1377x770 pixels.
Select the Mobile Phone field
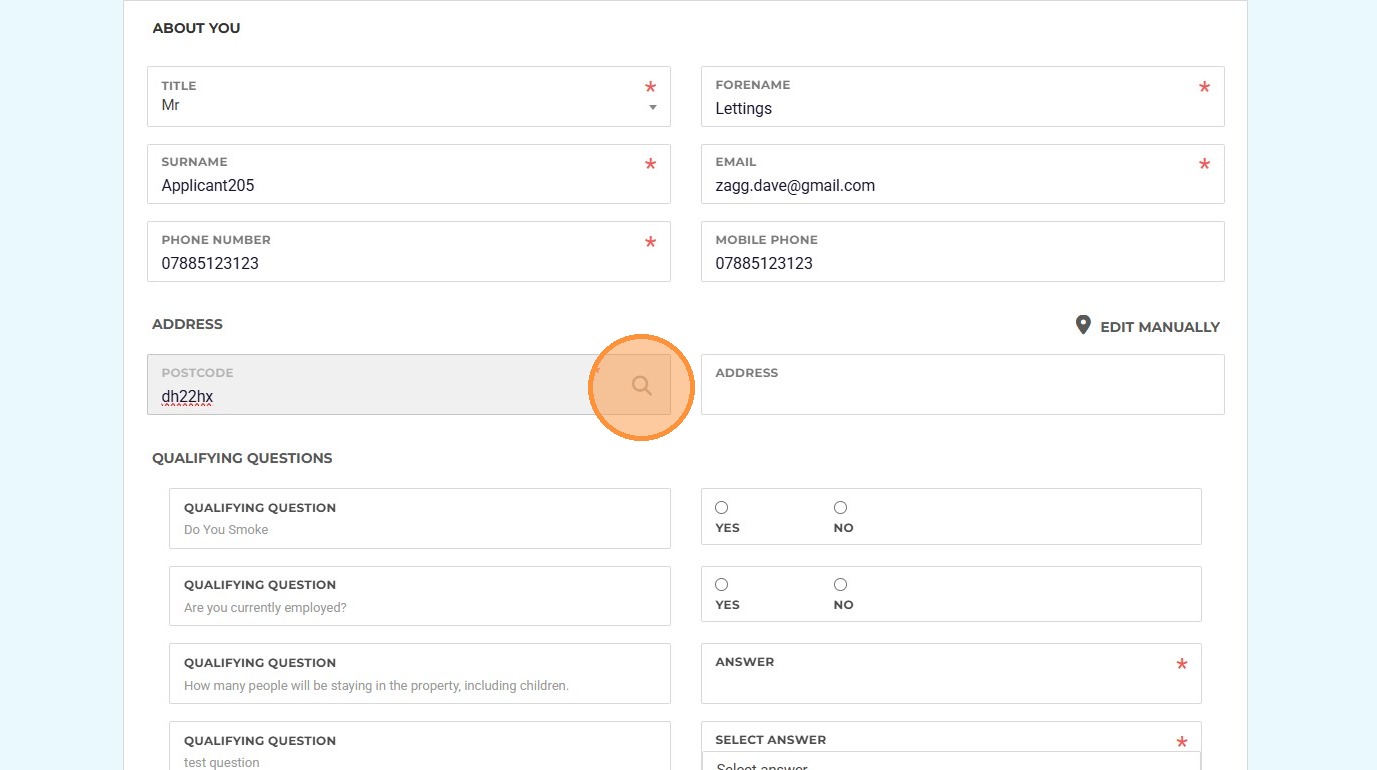coord(950,263)
